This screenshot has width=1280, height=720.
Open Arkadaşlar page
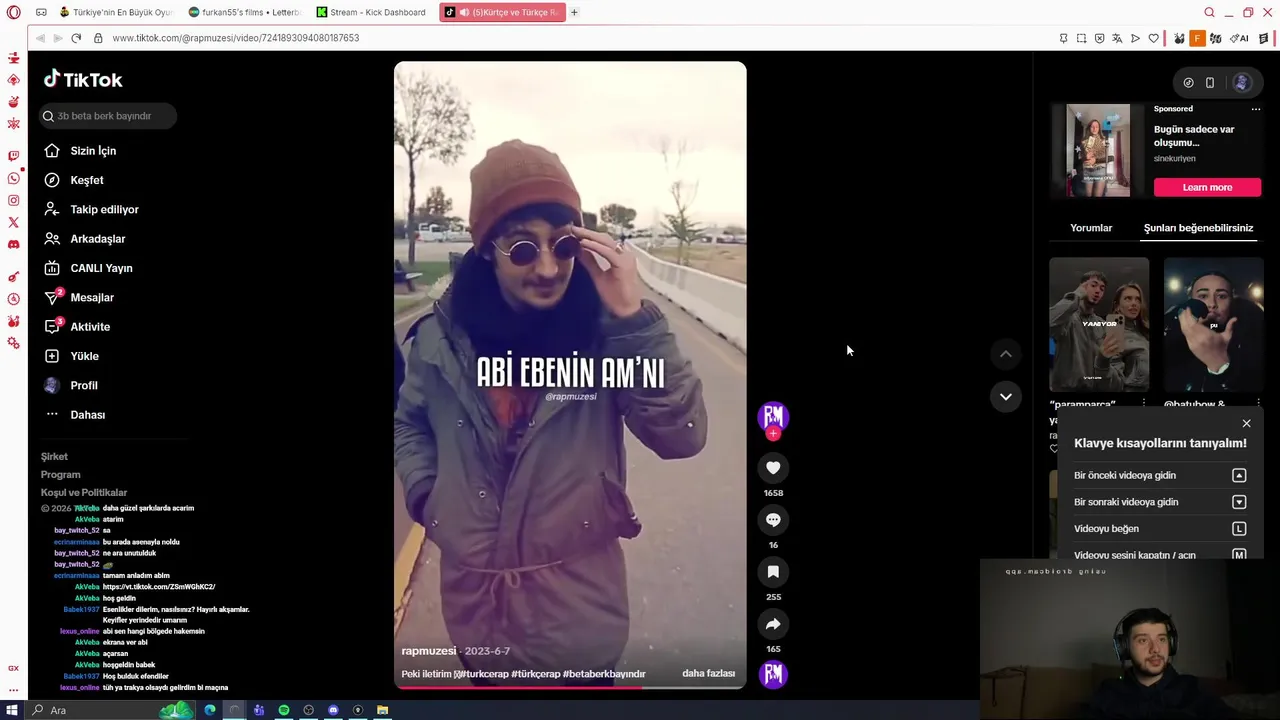[x=84, y=239]
